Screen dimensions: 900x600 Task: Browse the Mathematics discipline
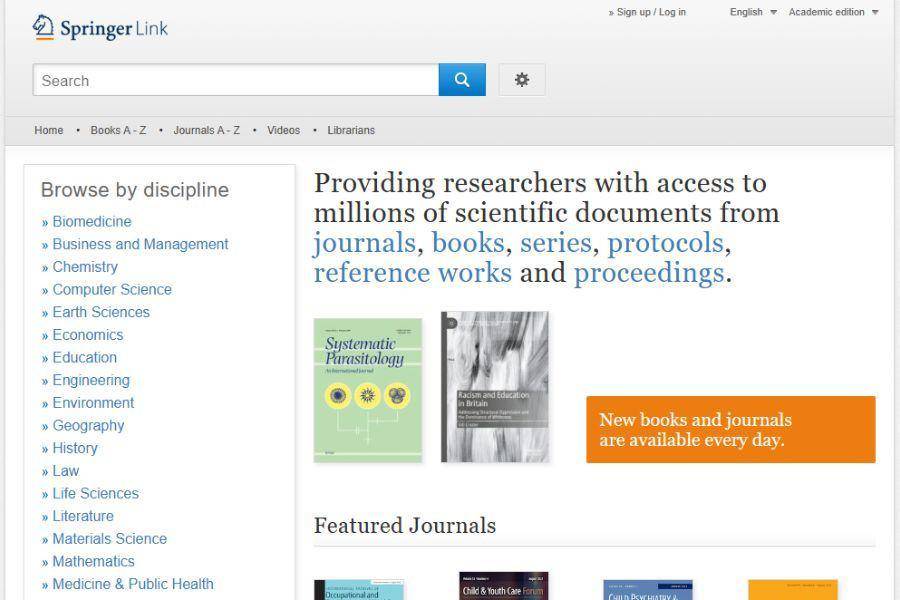click(x=94, y=562)
